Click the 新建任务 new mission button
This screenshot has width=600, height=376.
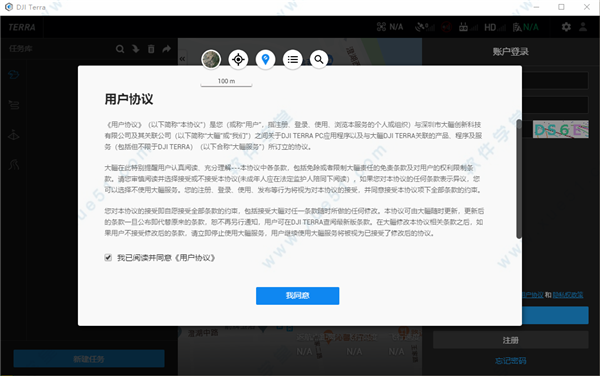point(89,359)
